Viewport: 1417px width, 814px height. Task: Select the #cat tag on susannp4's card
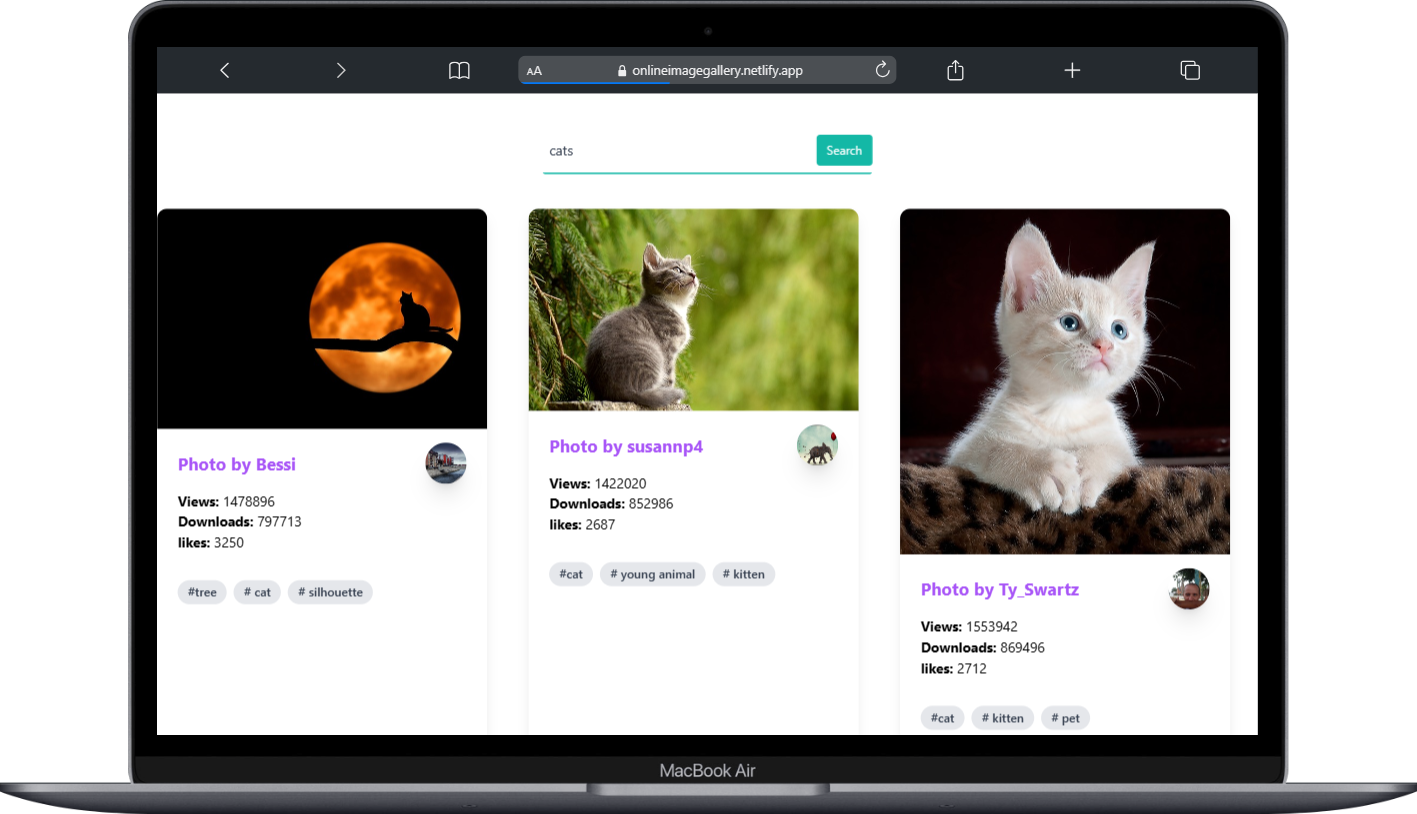click(x=571, y=574)
